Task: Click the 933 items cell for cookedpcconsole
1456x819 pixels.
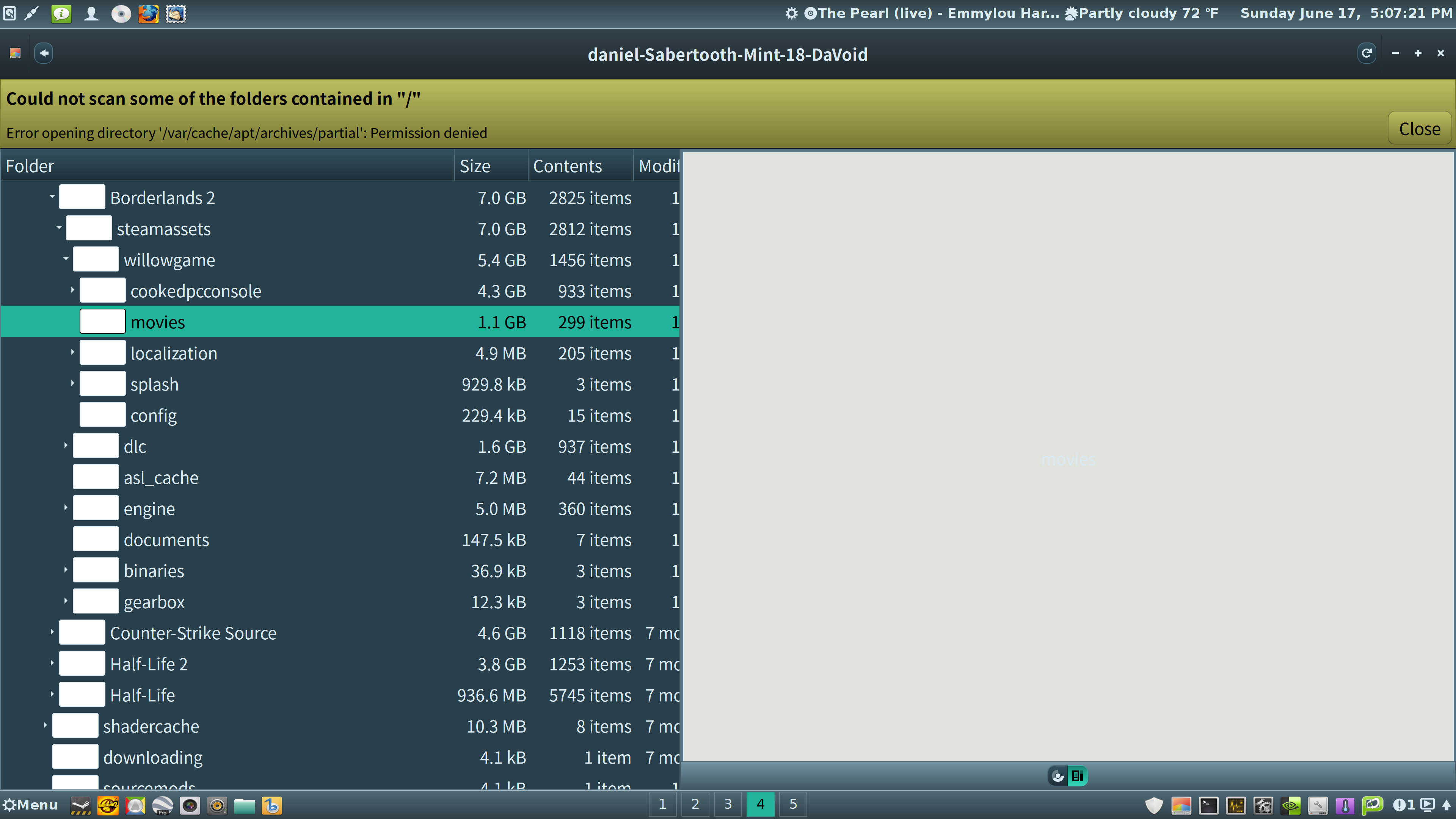Action: (594, 291)
